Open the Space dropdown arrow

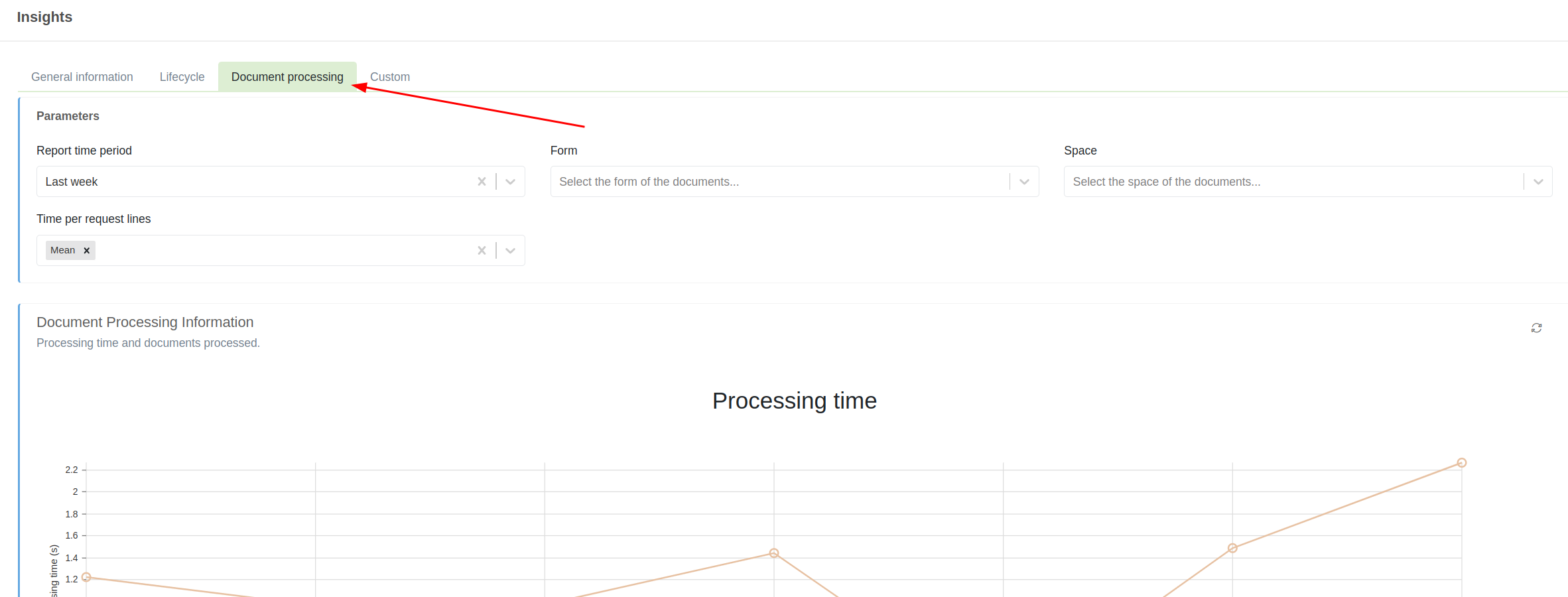pos(1538,182)
